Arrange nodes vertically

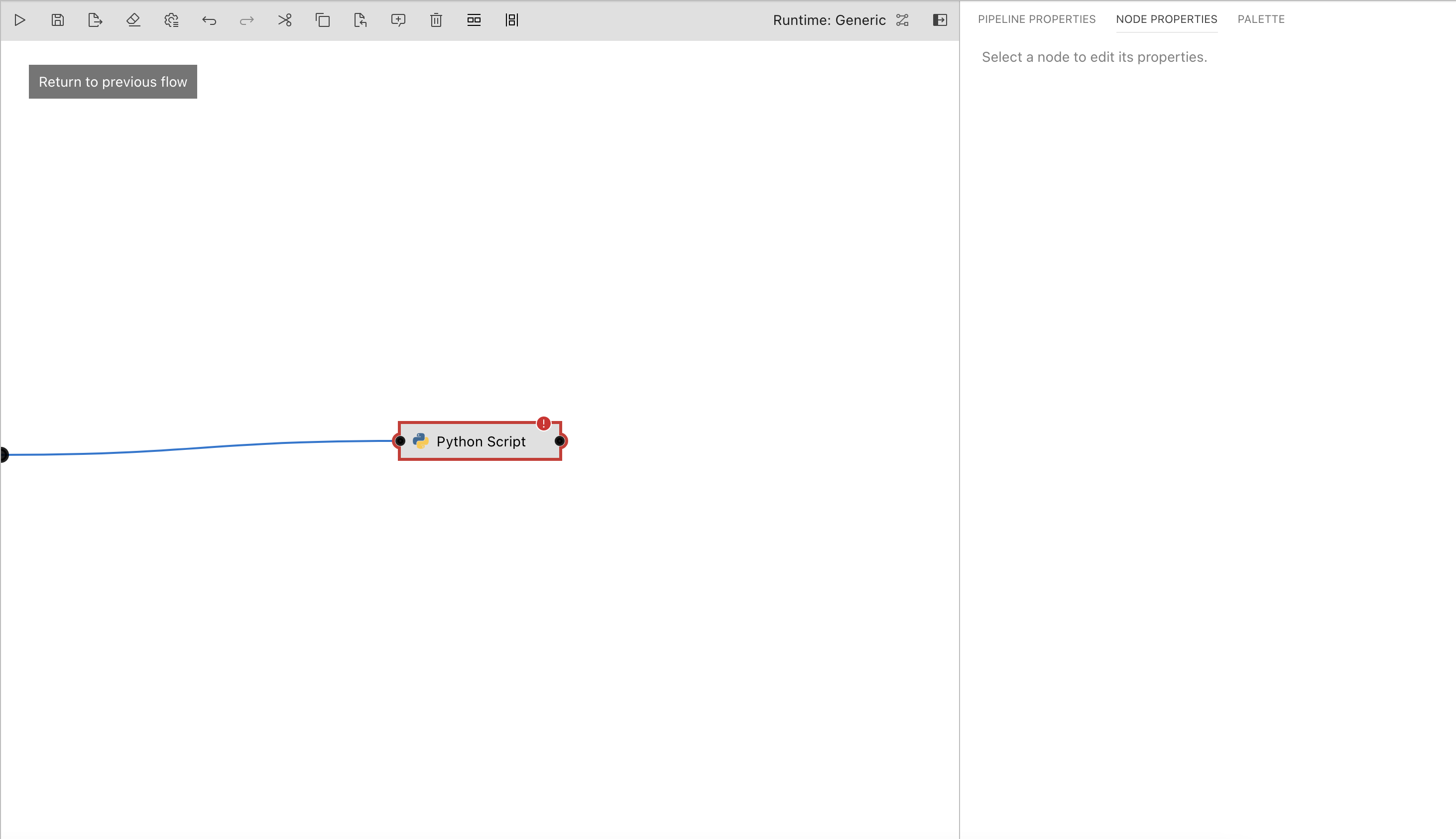(x=512, y=20)
